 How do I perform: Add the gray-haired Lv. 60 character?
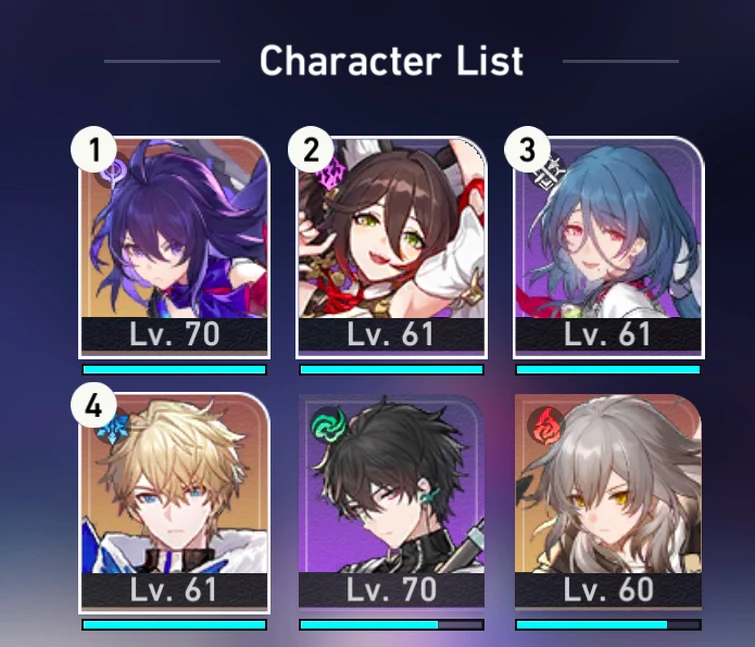609,501
